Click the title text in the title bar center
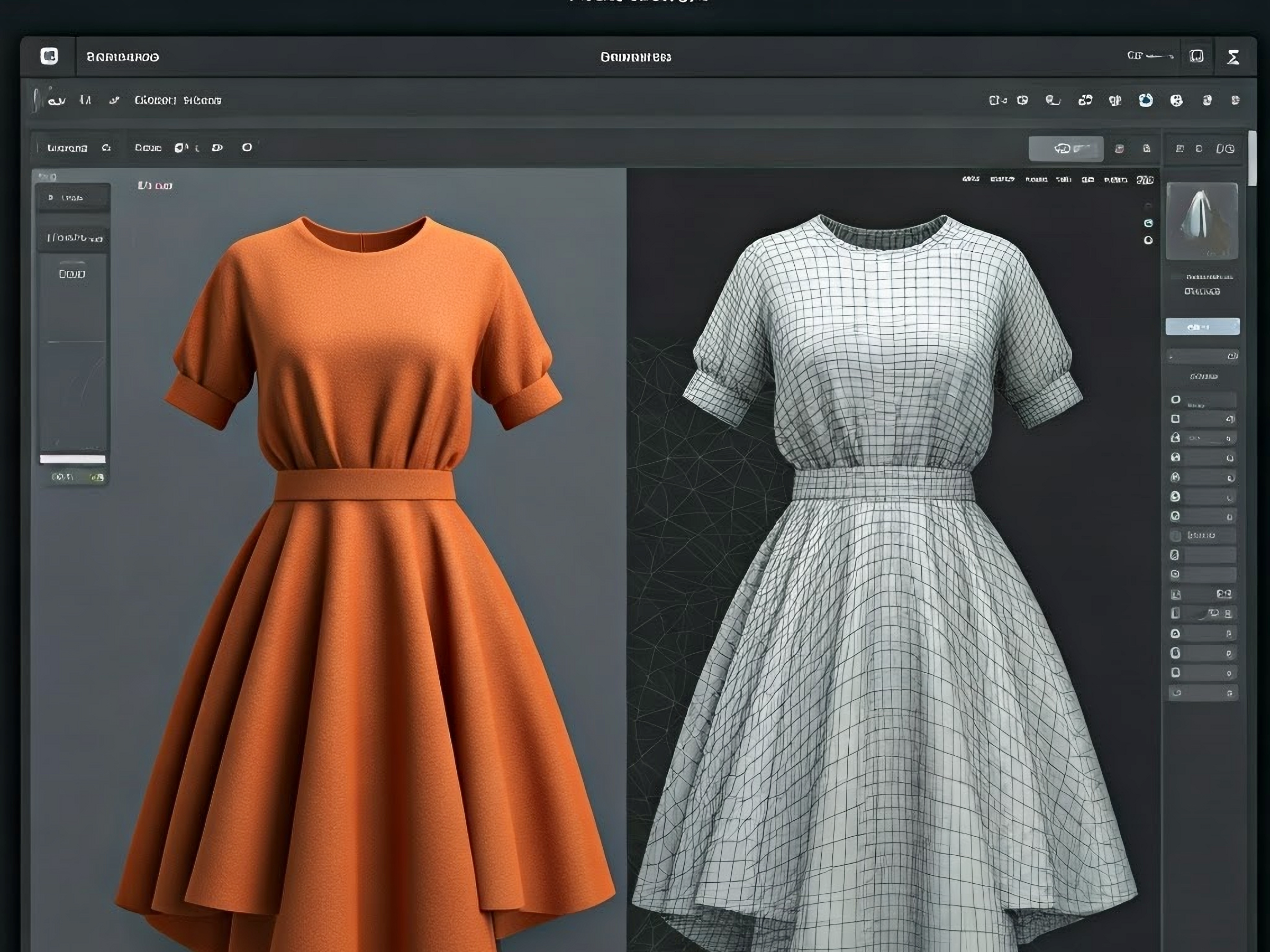This screenshot has height=952, width=1270. 636,57
